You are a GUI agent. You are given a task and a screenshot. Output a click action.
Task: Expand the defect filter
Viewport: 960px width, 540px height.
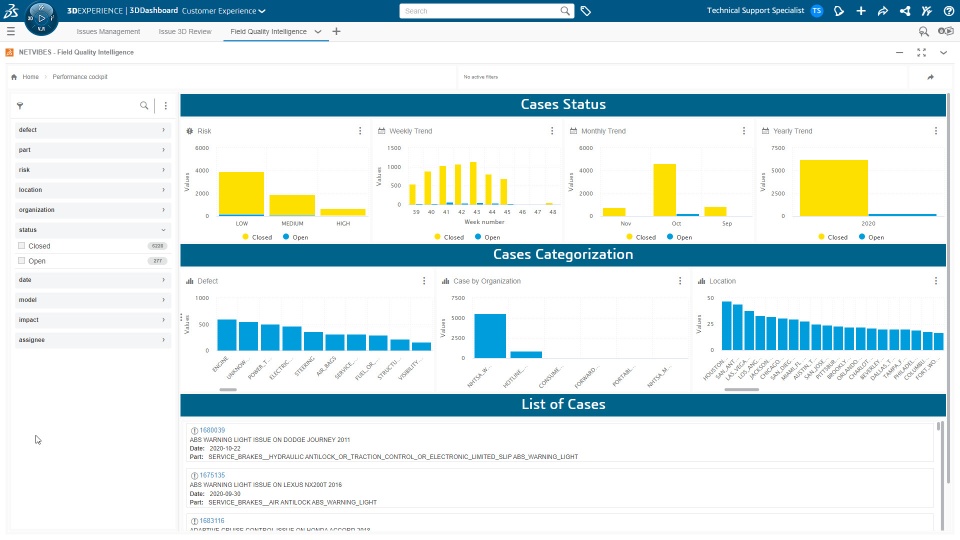[x=92, y=130]
